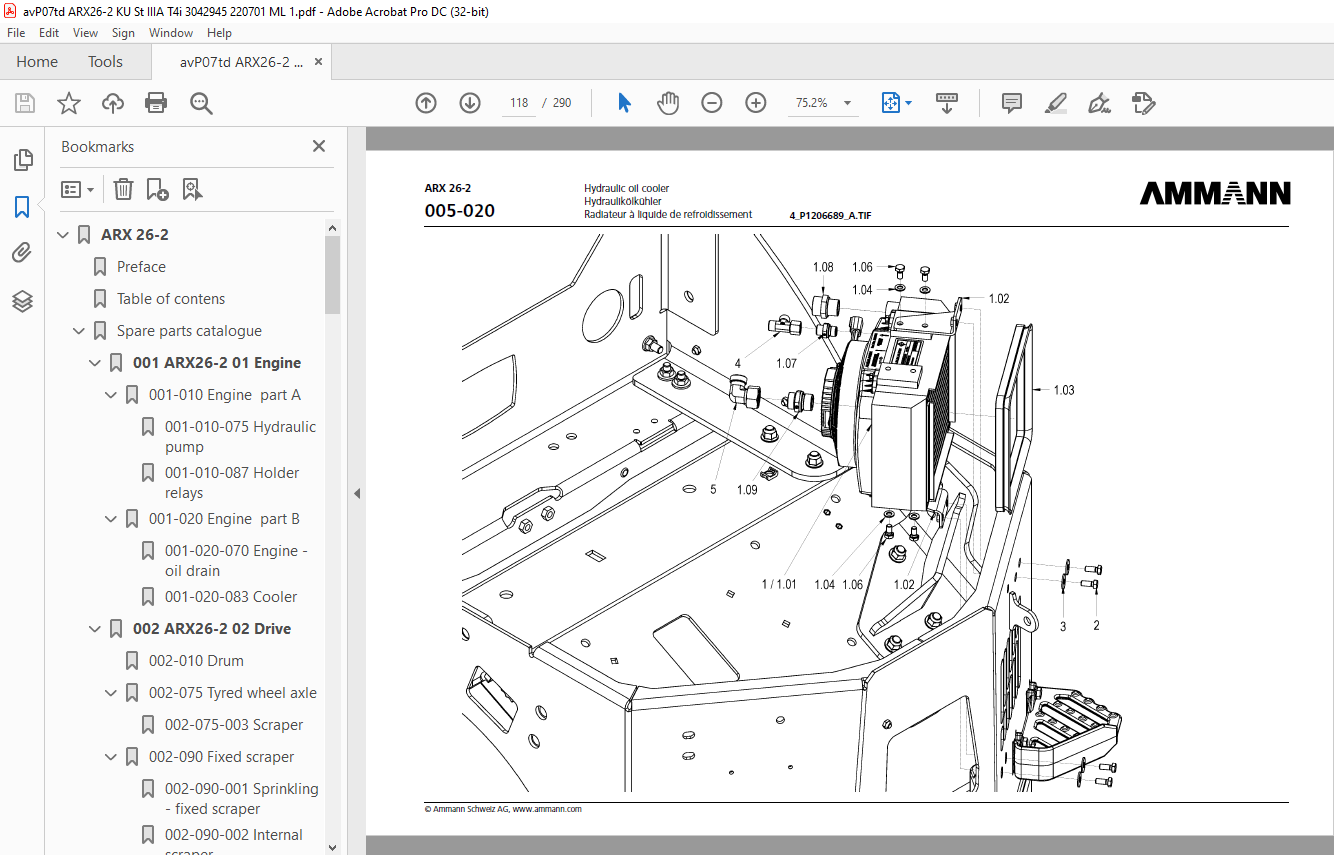Open the attachments paperclip panel
Viewport: 1334px width, 855px height.
coord(22,253)
